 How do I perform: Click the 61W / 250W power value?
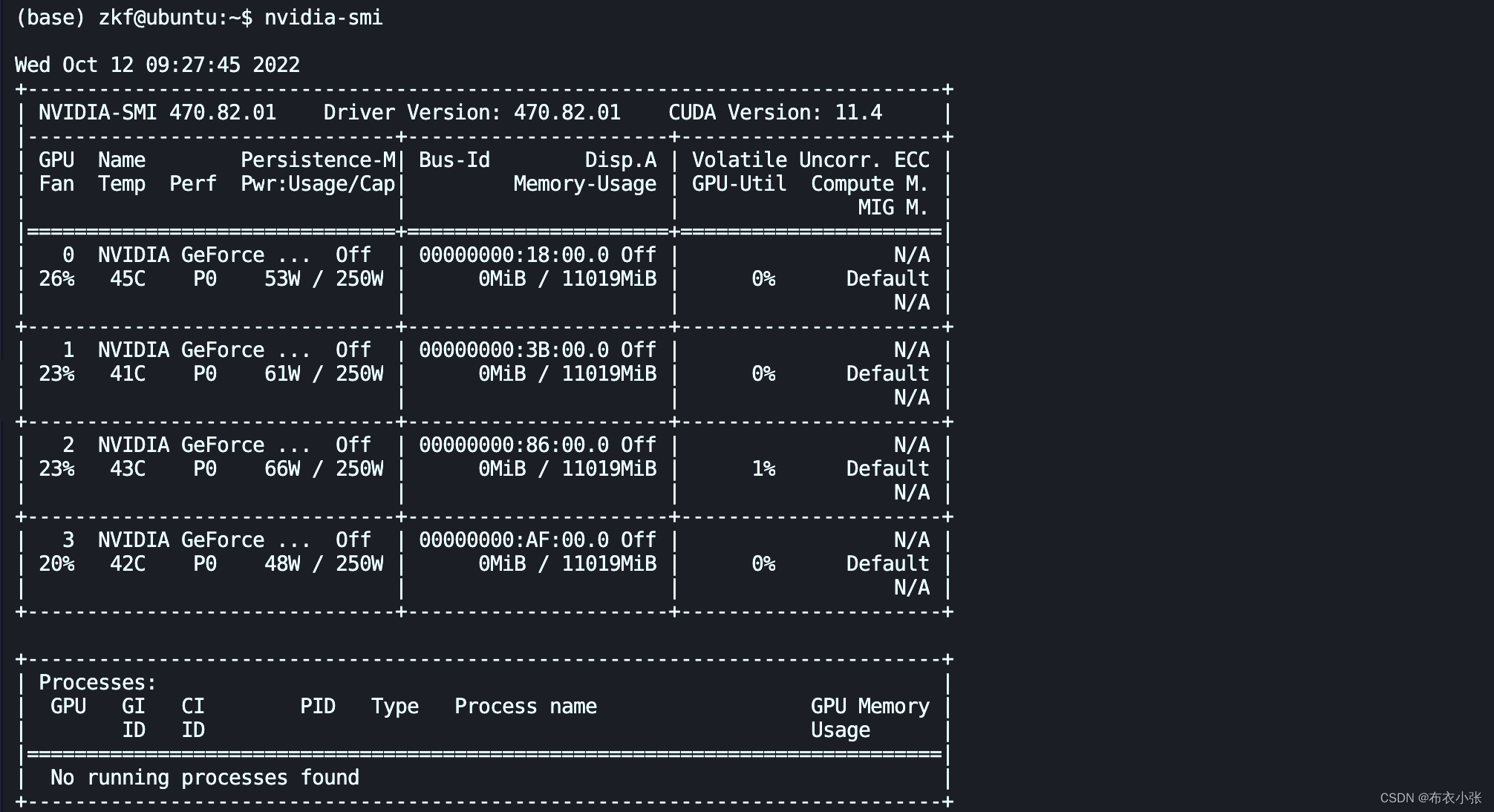click(x=324, y=373)
